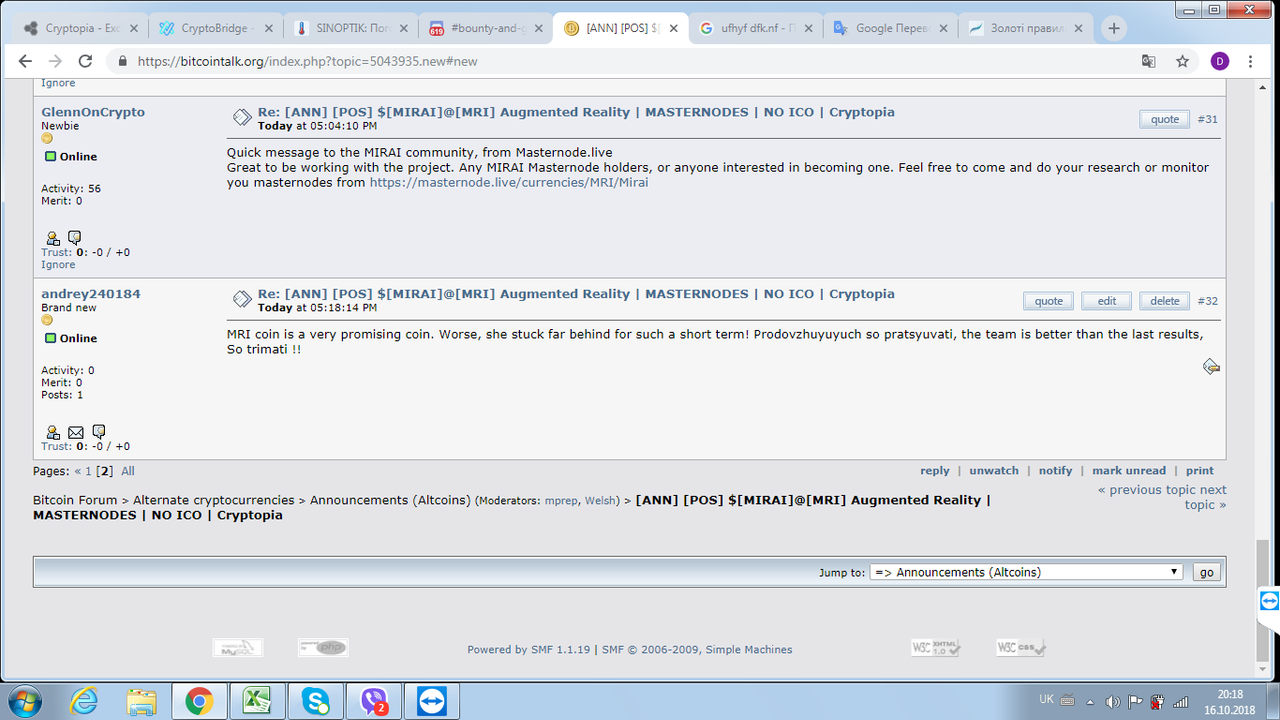Click the #32 post permalink

[1208, 301]
